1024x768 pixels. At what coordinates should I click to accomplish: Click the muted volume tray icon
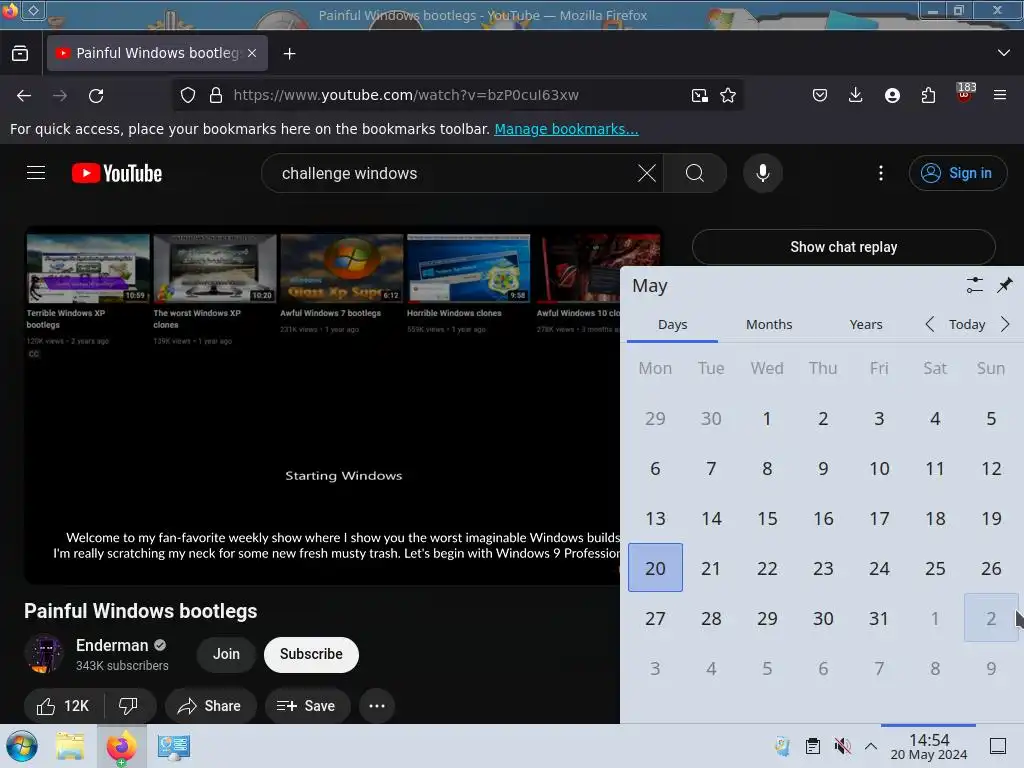842,746
